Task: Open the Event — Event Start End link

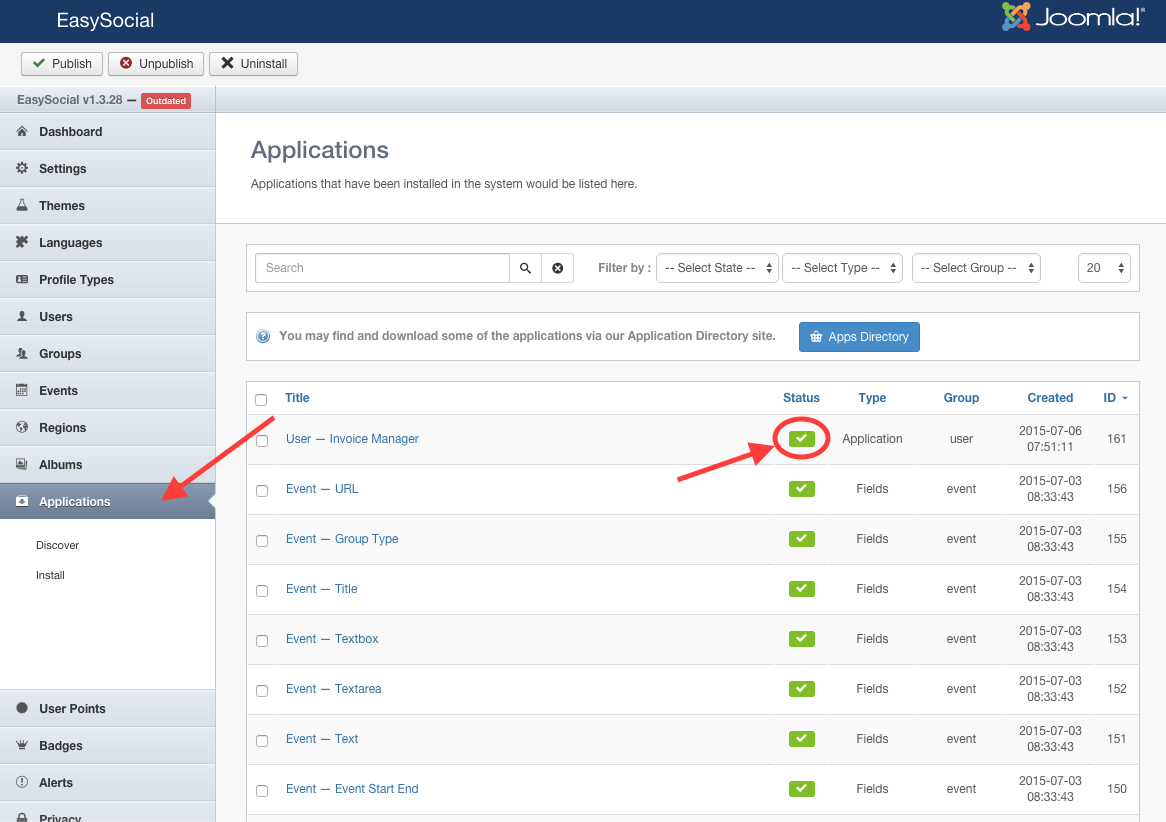Action: [352, 789]
